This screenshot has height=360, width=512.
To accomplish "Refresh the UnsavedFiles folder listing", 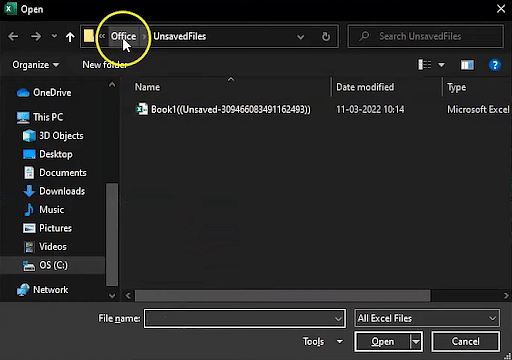I will (326, 36).
